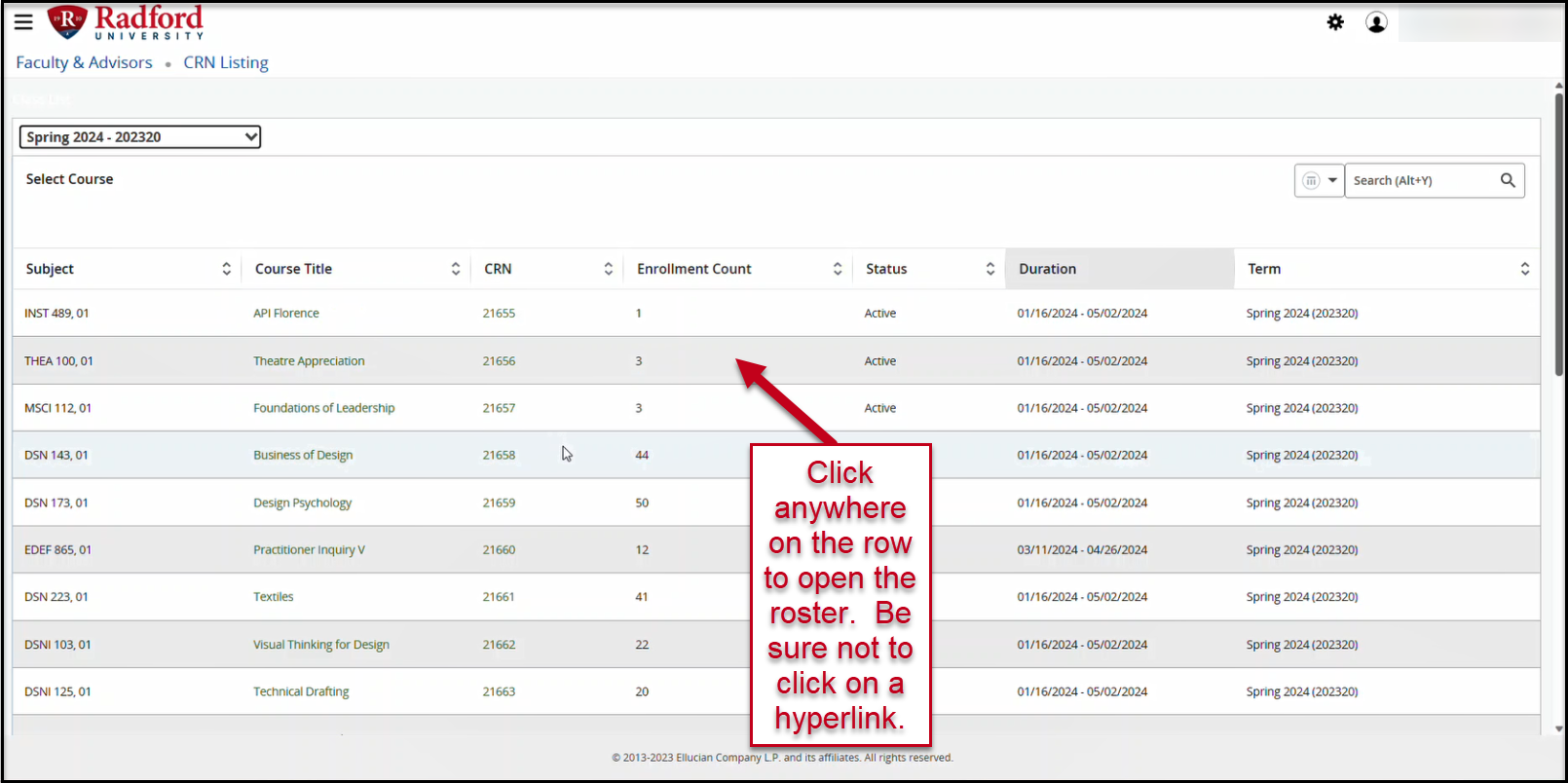Screen dimensions: 1568x783
Task: Open the settings gear icon
Action: tap(1335, 22)
